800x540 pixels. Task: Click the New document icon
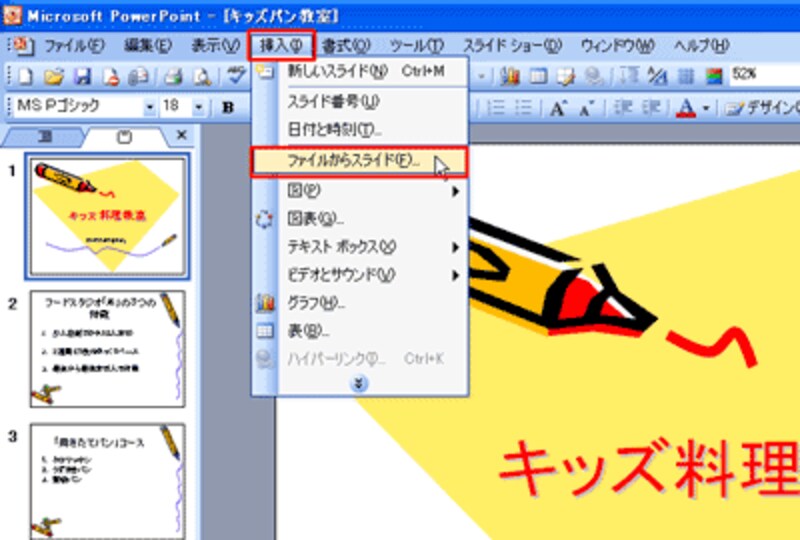coord(25,77)
